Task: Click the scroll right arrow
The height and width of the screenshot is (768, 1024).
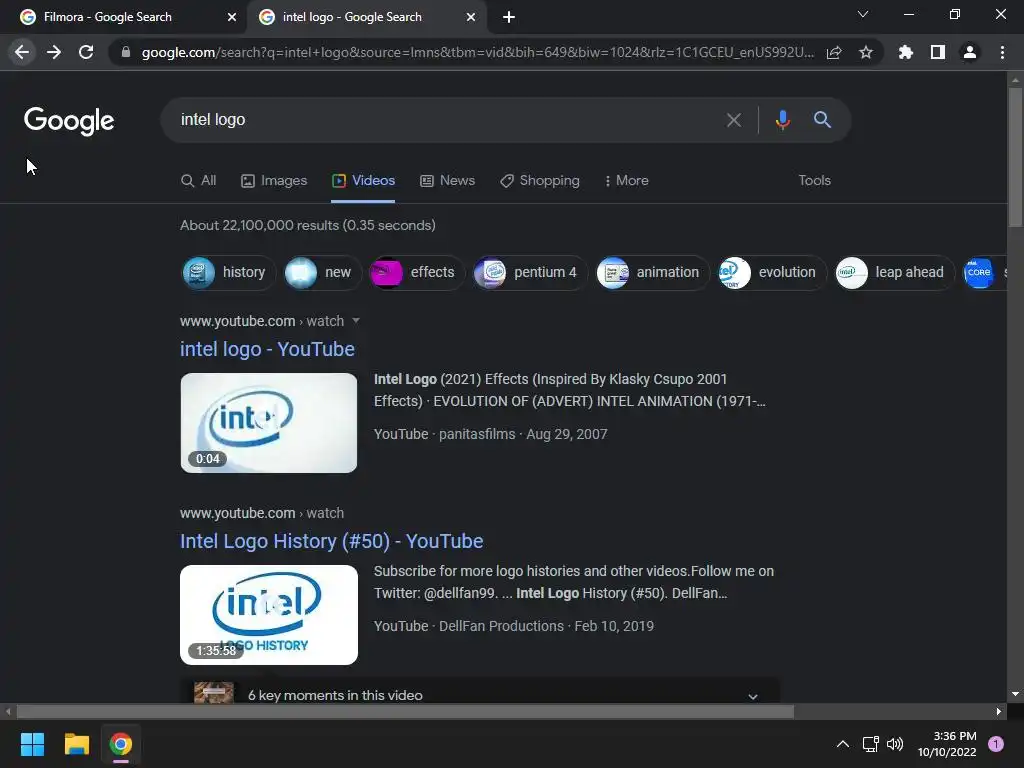Action: (x=999, y=711)
